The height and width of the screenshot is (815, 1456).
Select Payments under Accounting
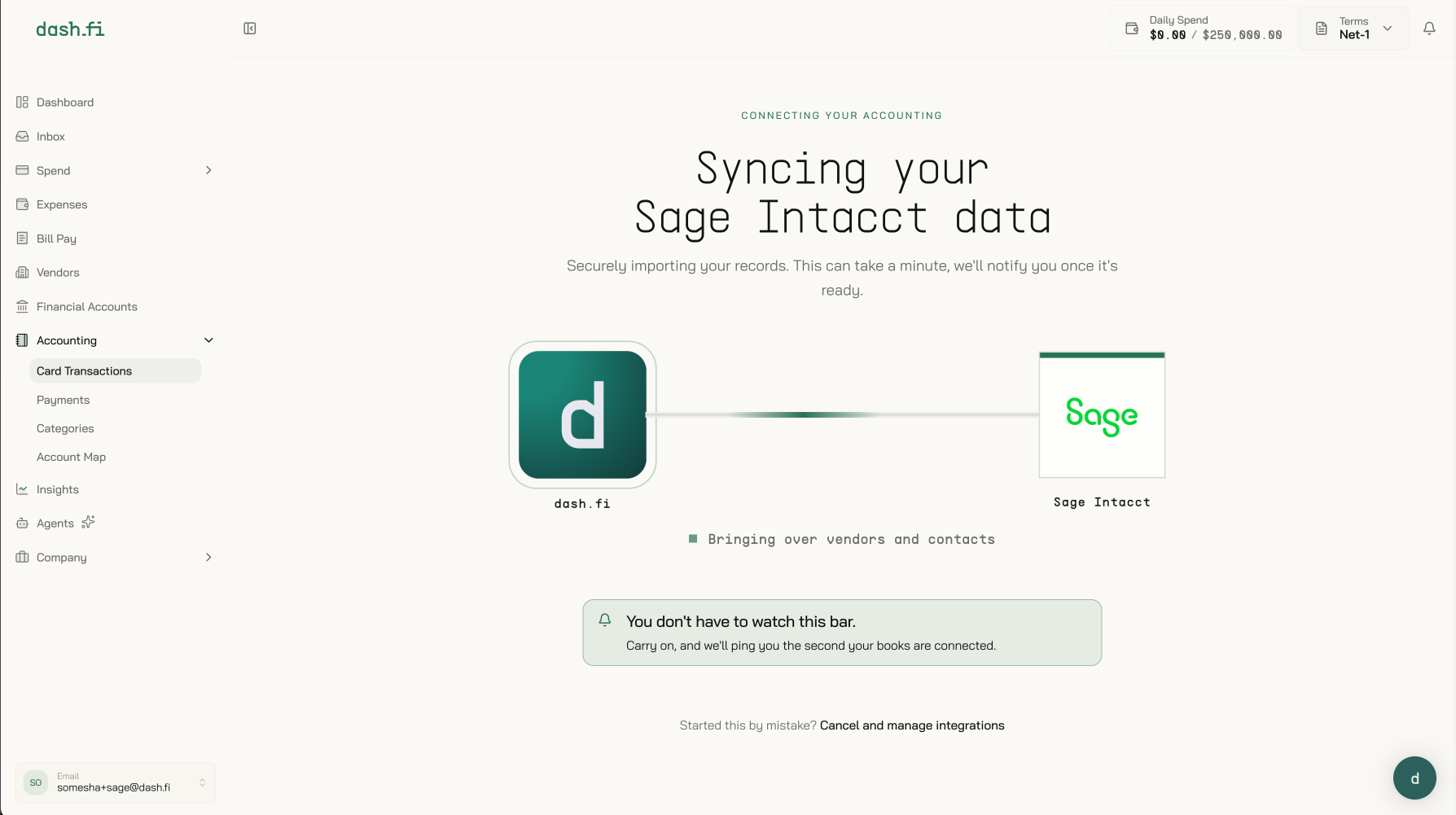(x=63, y=400)
